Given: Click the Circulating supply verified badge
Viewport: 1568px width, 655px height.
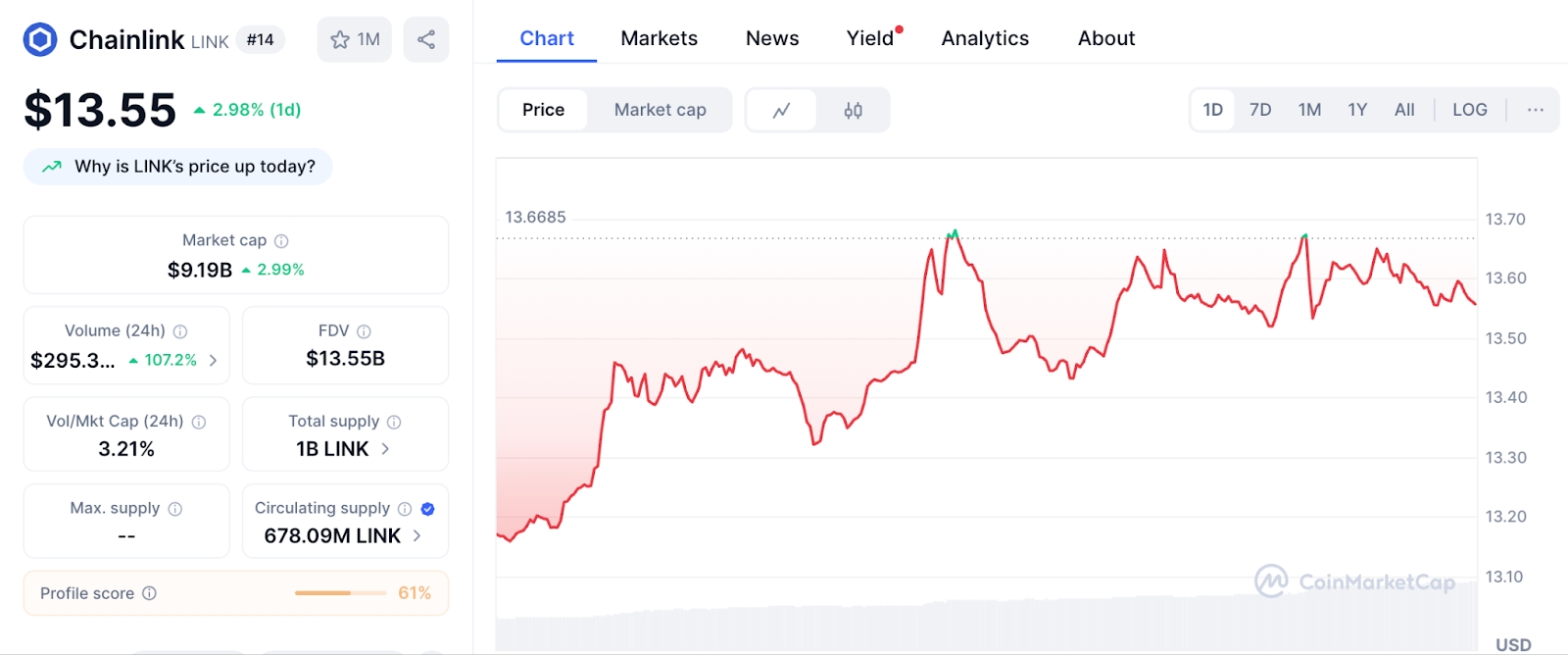Looking at the screenshot, I should 427,508.
